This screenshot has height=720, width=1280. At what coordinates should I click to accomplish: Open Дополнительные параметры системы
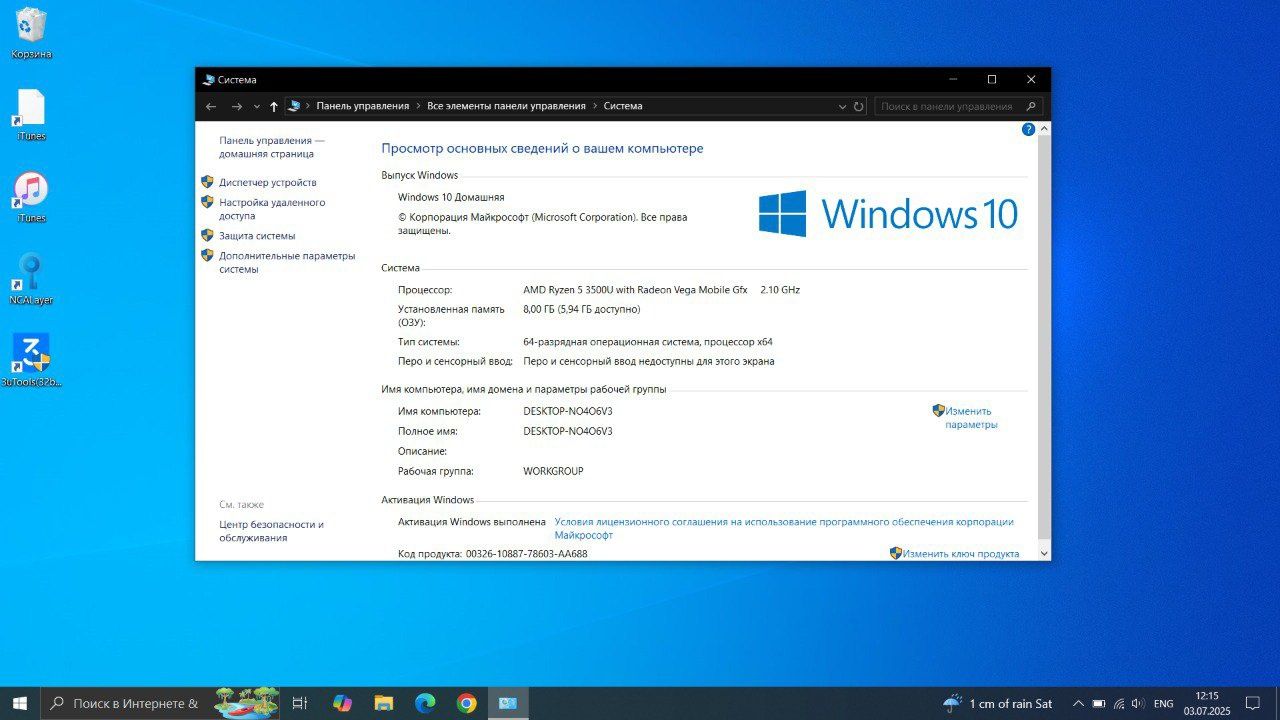pos(287,262)
